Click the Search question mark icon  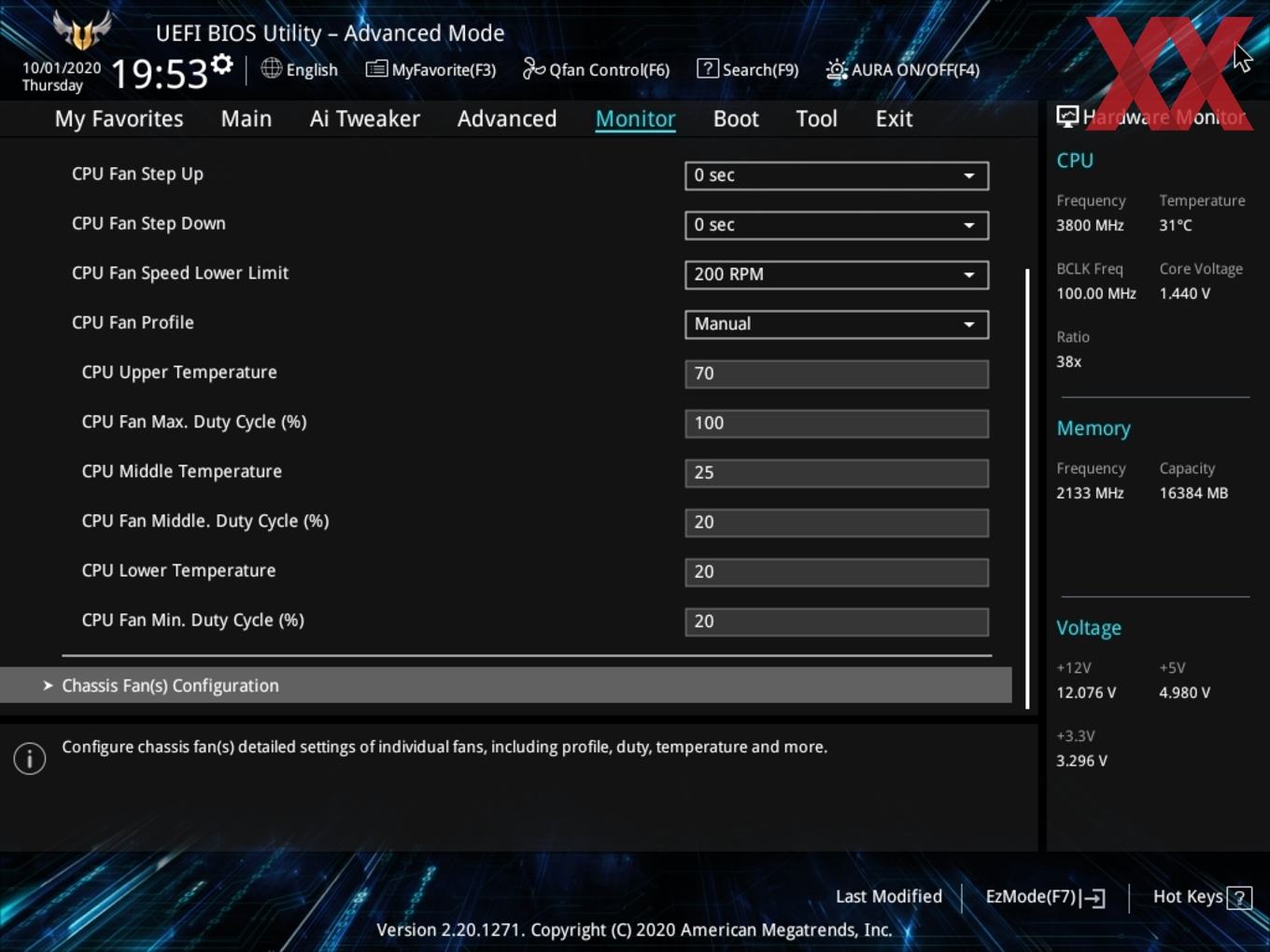click(708, 68)
